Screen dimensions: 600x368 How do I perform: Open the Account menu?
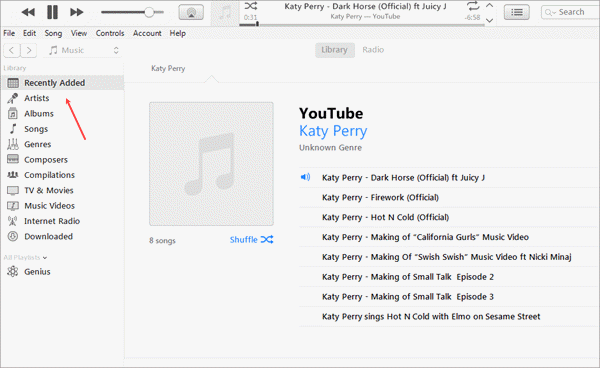point(147,33)
